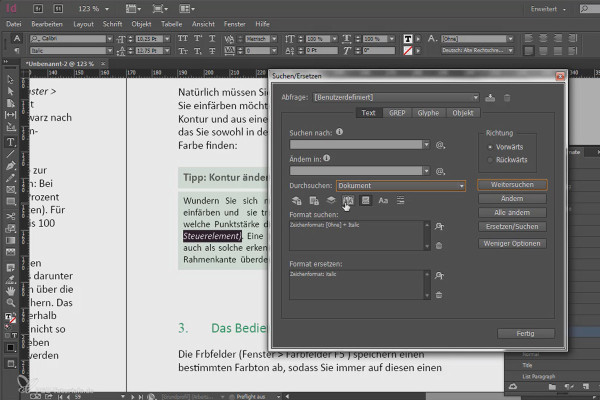Select the Page tool

(10, 103)
